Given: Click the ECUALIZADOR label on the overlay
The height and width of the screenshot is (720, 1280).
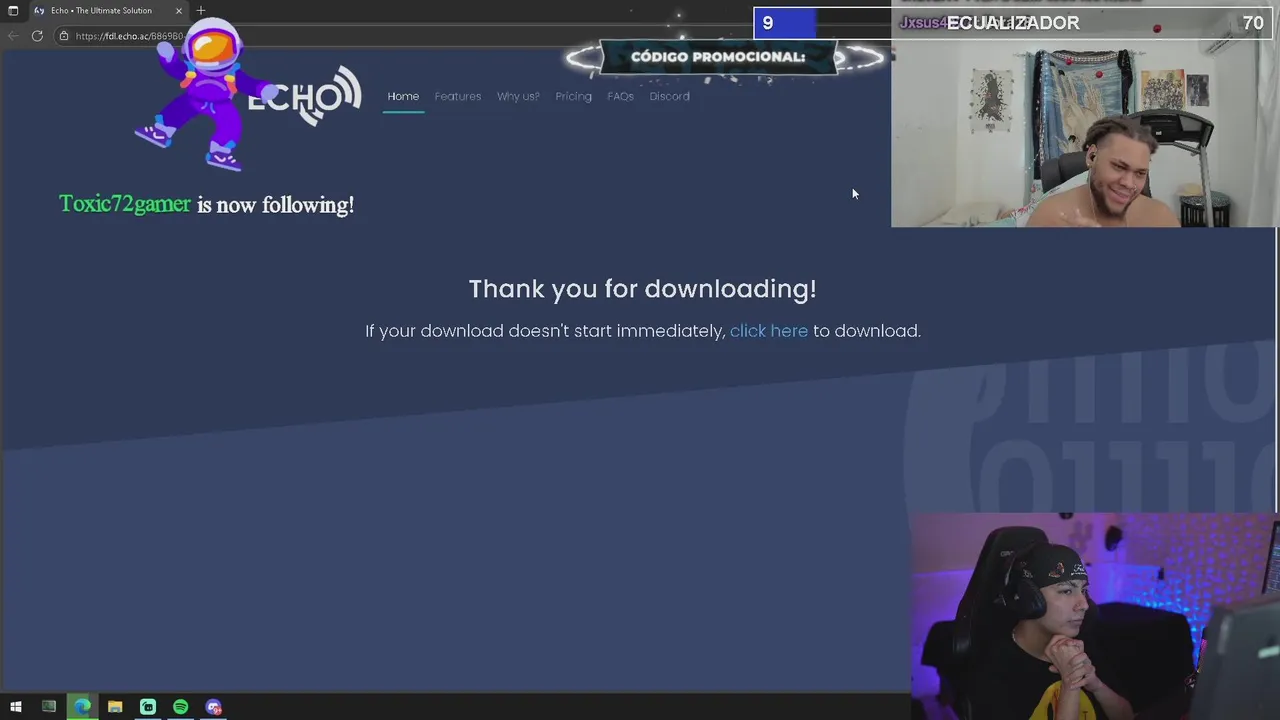Looking at the screenshot, I should pyautogui.click(x=1013, y=22).
